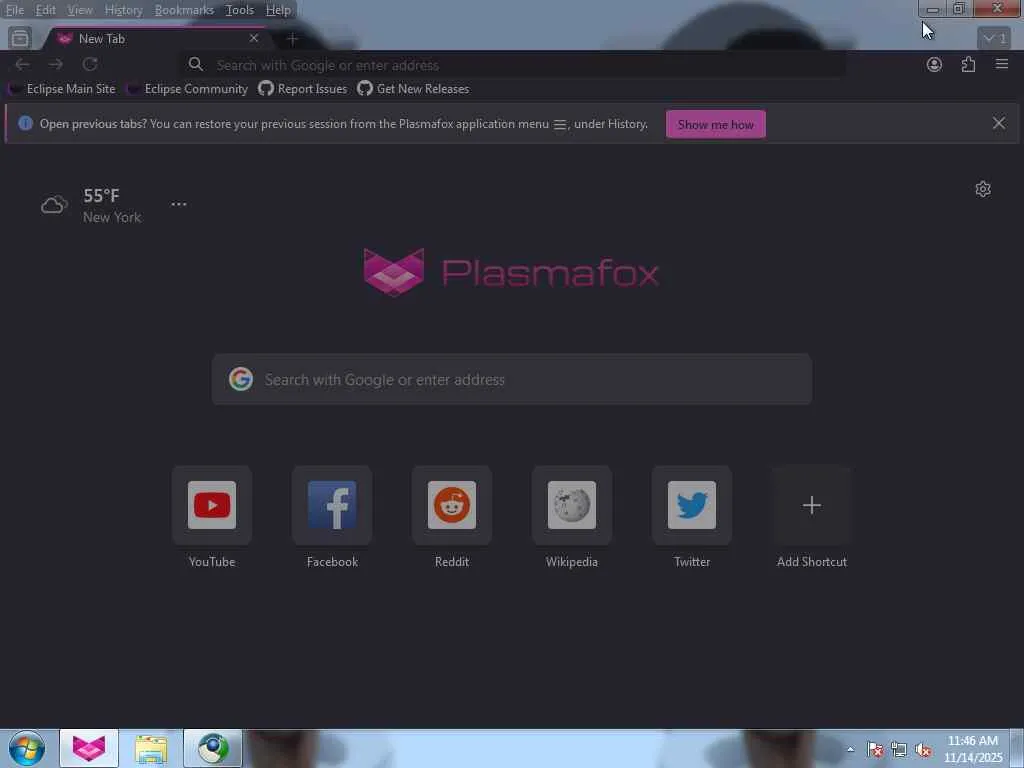Open the weather widget options menu
Screen dimensions: 1024x768
(179, 204)
